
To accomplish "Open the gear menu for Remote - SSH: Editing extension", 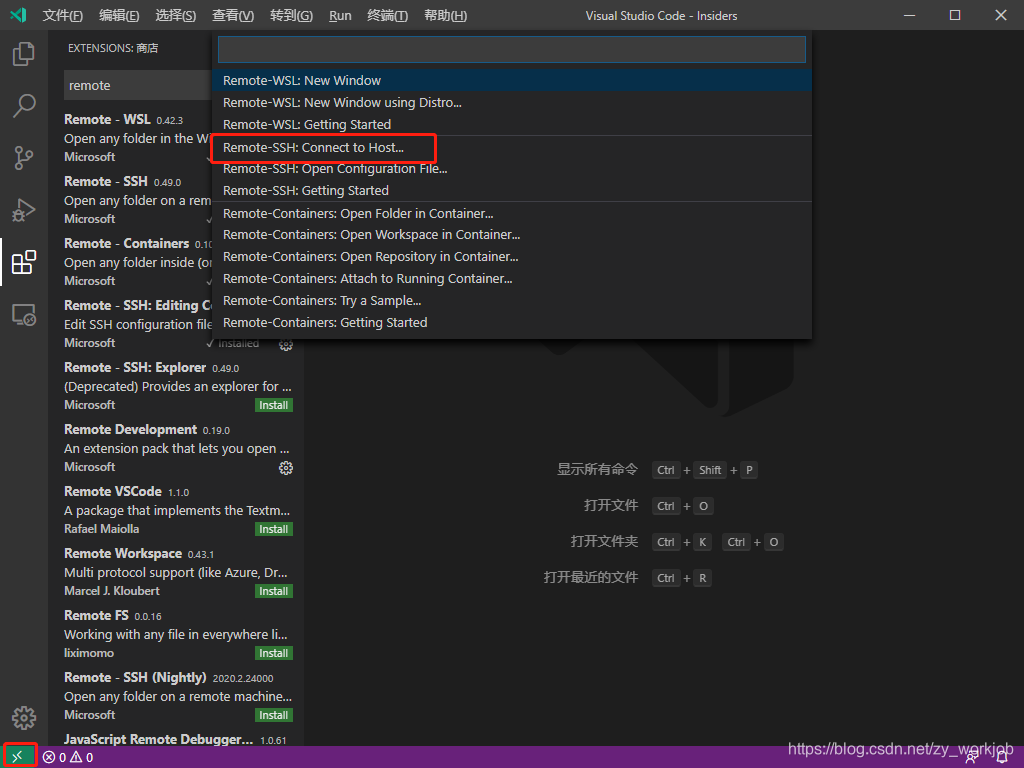I will coord(285,344).
